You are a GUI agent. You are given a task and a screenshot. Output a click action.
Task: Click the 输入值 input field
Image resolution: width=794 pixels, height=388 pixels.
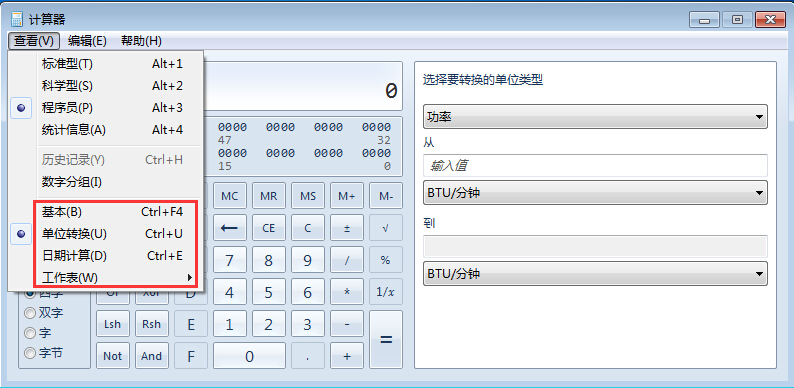(x=595, y=165)
